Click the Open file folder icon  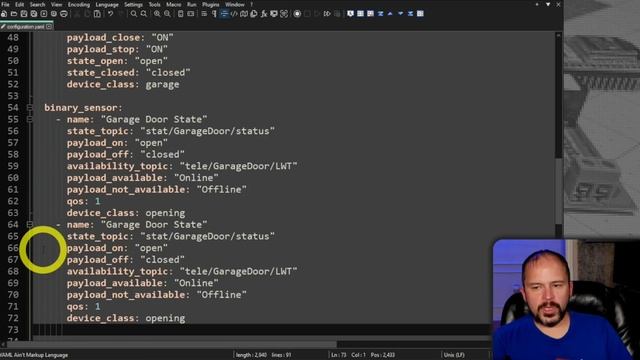point(14,14)
